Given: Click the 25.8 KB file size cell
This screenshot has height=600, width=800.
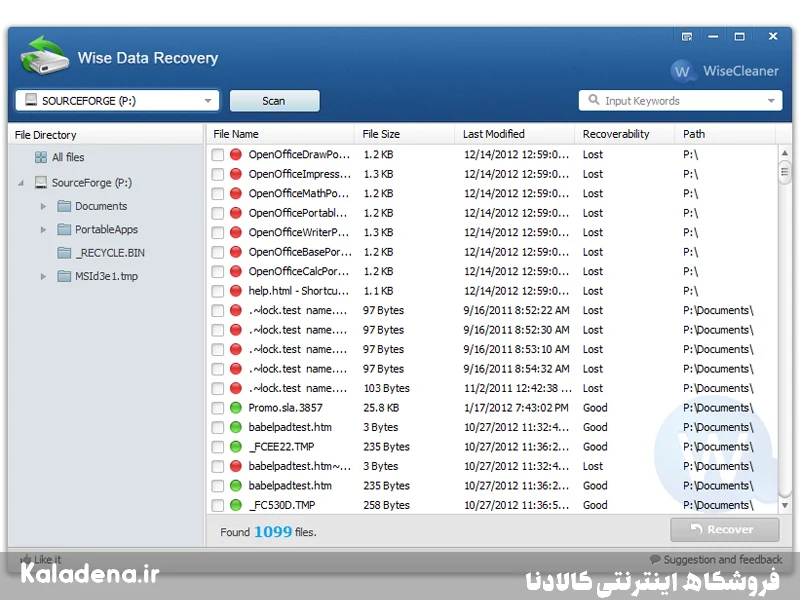Looking at the screenshot, I should pos(381,408).
